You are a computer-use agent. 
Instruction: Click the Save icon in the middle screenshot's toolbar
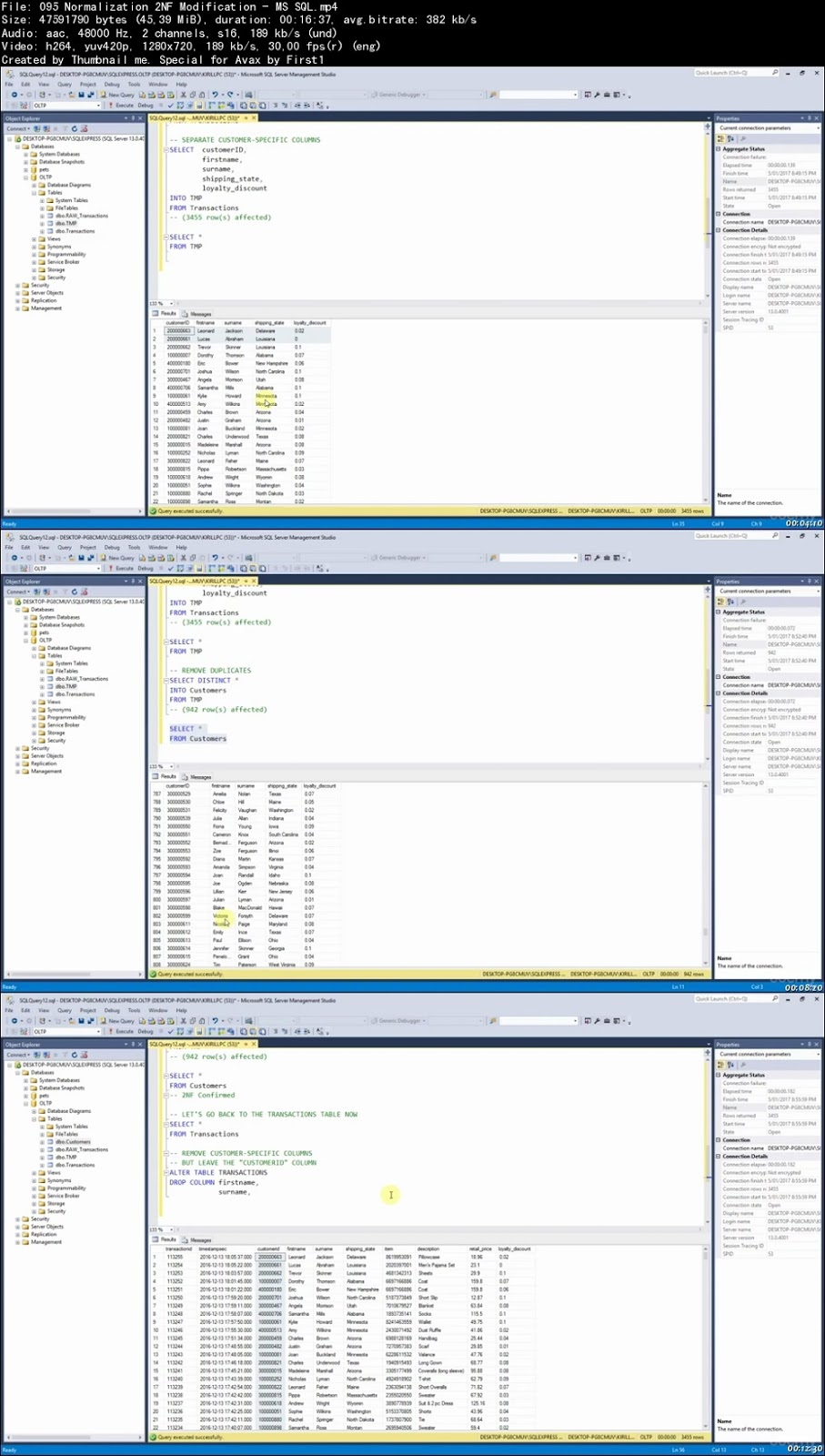click(x=81, y=558)
